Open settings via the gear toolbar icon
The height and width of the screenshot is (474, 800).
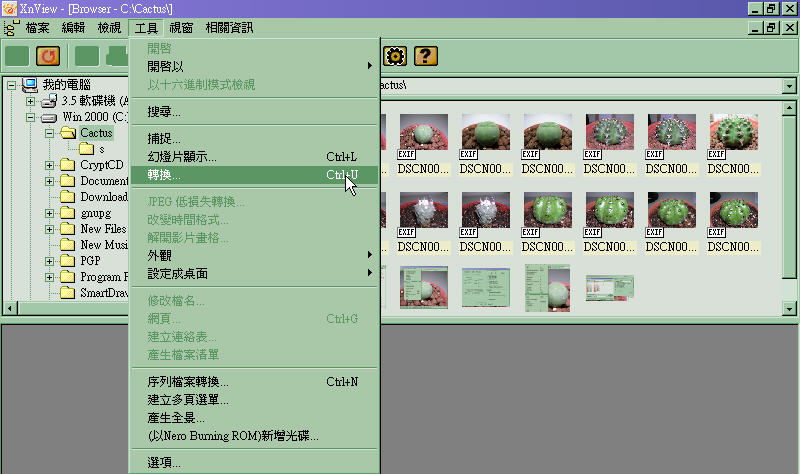[395, 56]
